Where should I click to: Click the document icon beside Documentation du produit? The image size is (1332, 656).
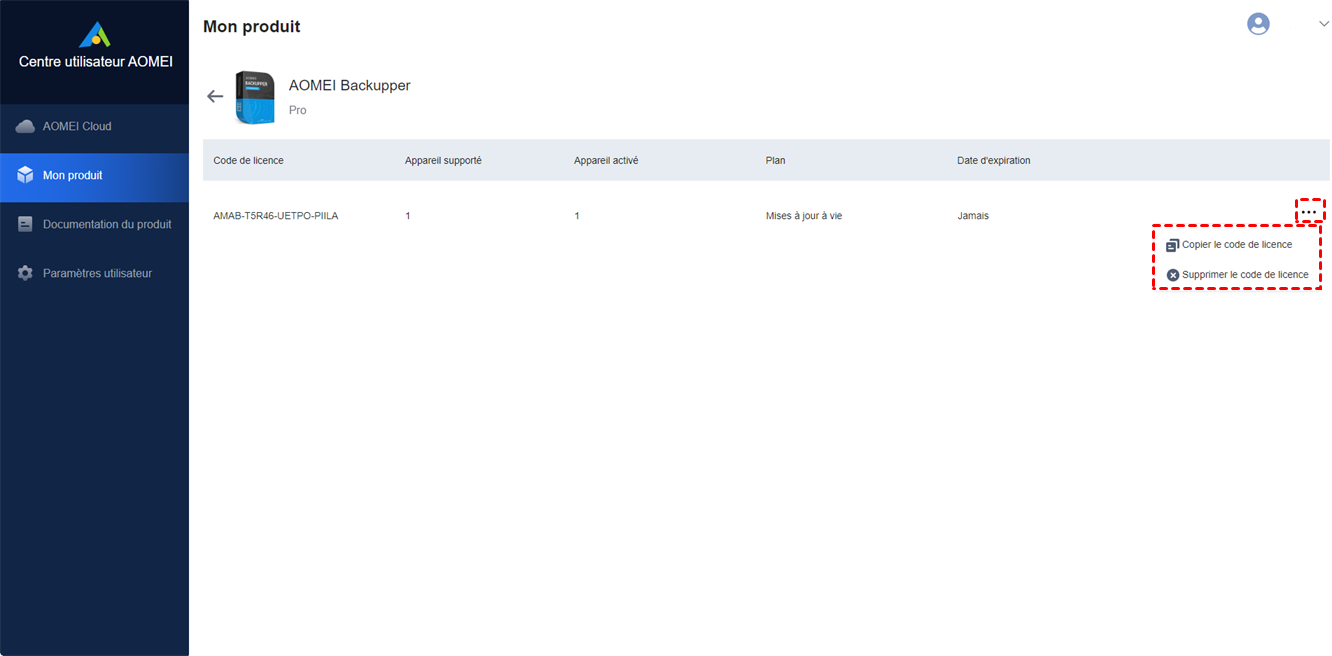25,224
